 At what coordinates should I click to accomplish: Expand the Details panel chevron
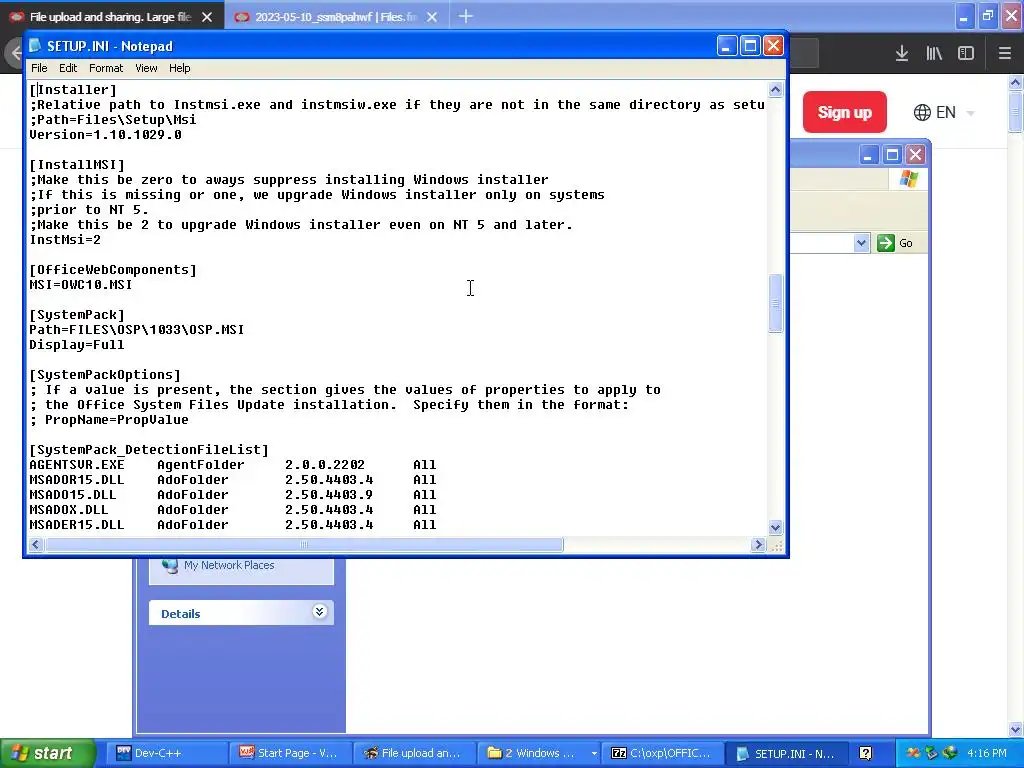(x=319, y=612)
